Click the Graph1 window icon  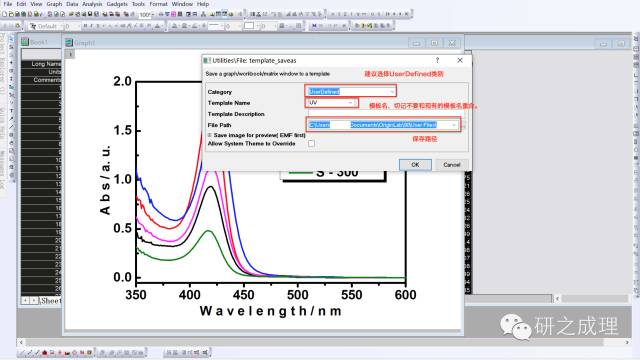[x=69, y=42]
